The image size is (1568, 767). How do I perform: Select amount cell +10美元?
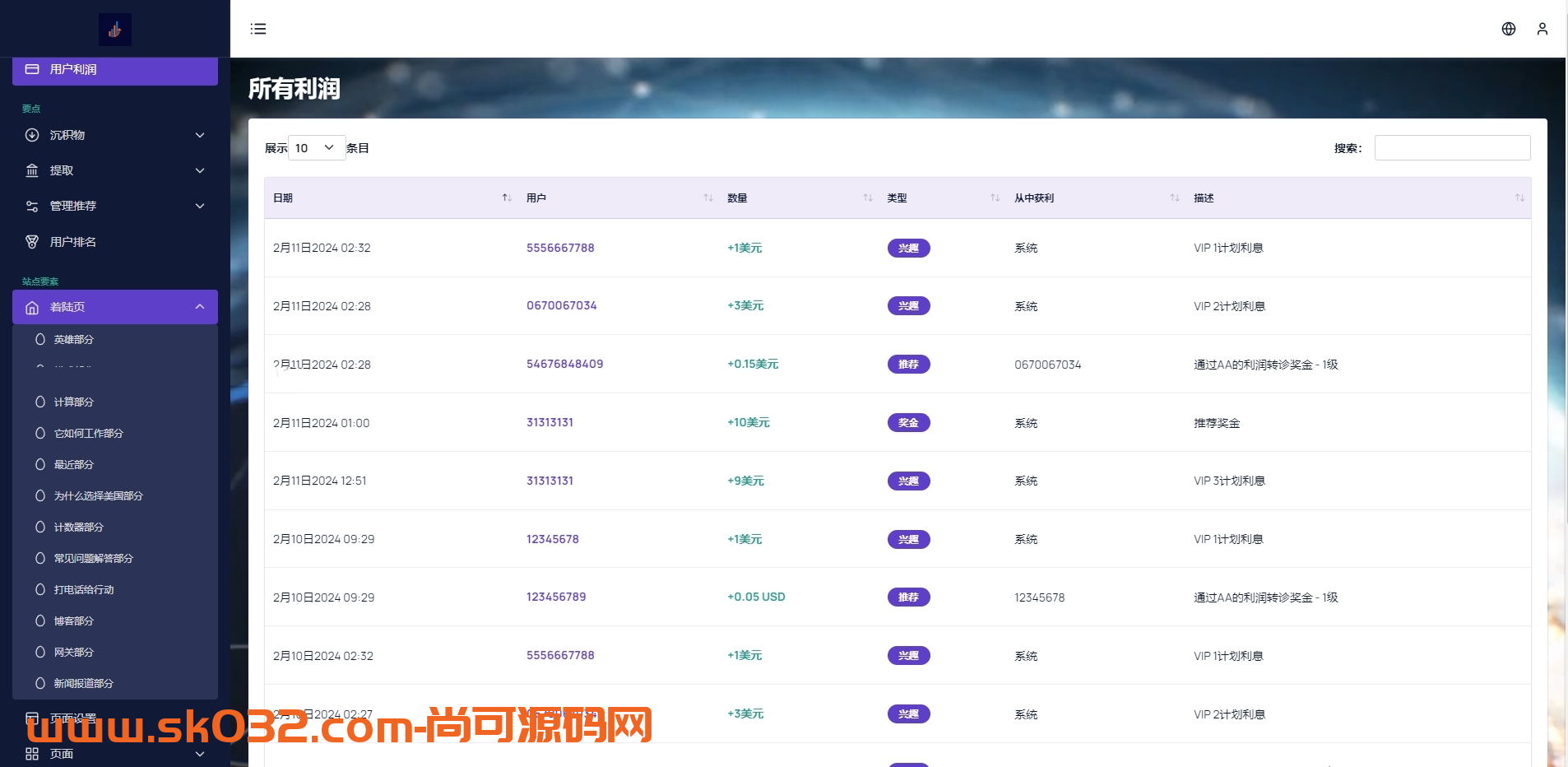pos(749,422)
